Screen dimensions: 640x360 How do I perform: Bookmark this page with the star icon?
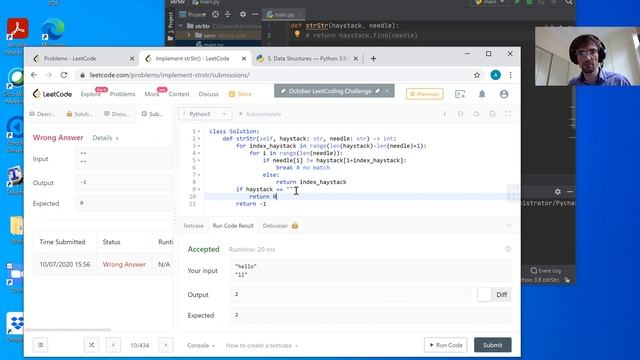click(477, 75)
